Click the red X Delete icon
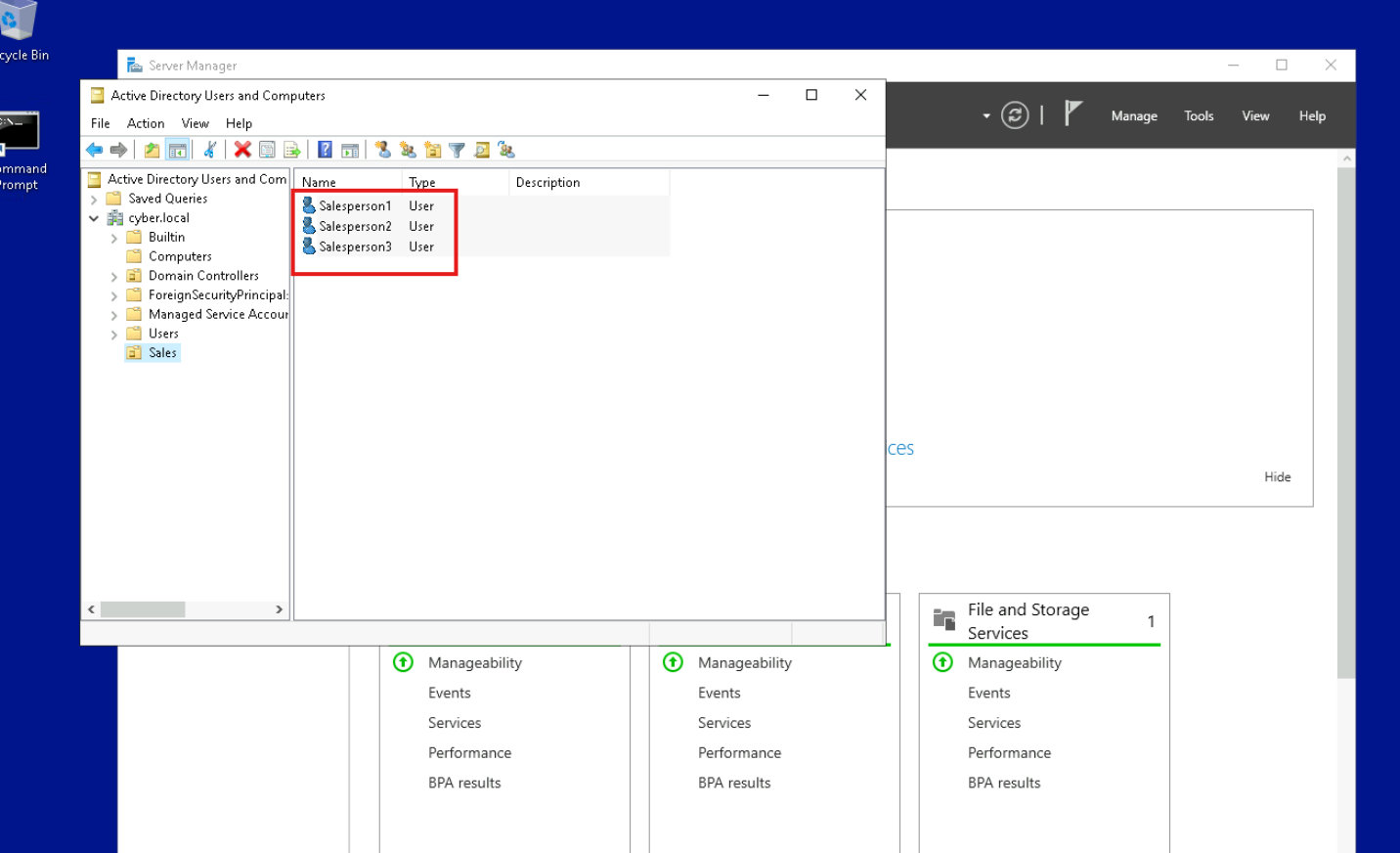Screen dimensions: 1400x853 click(242, 150)
